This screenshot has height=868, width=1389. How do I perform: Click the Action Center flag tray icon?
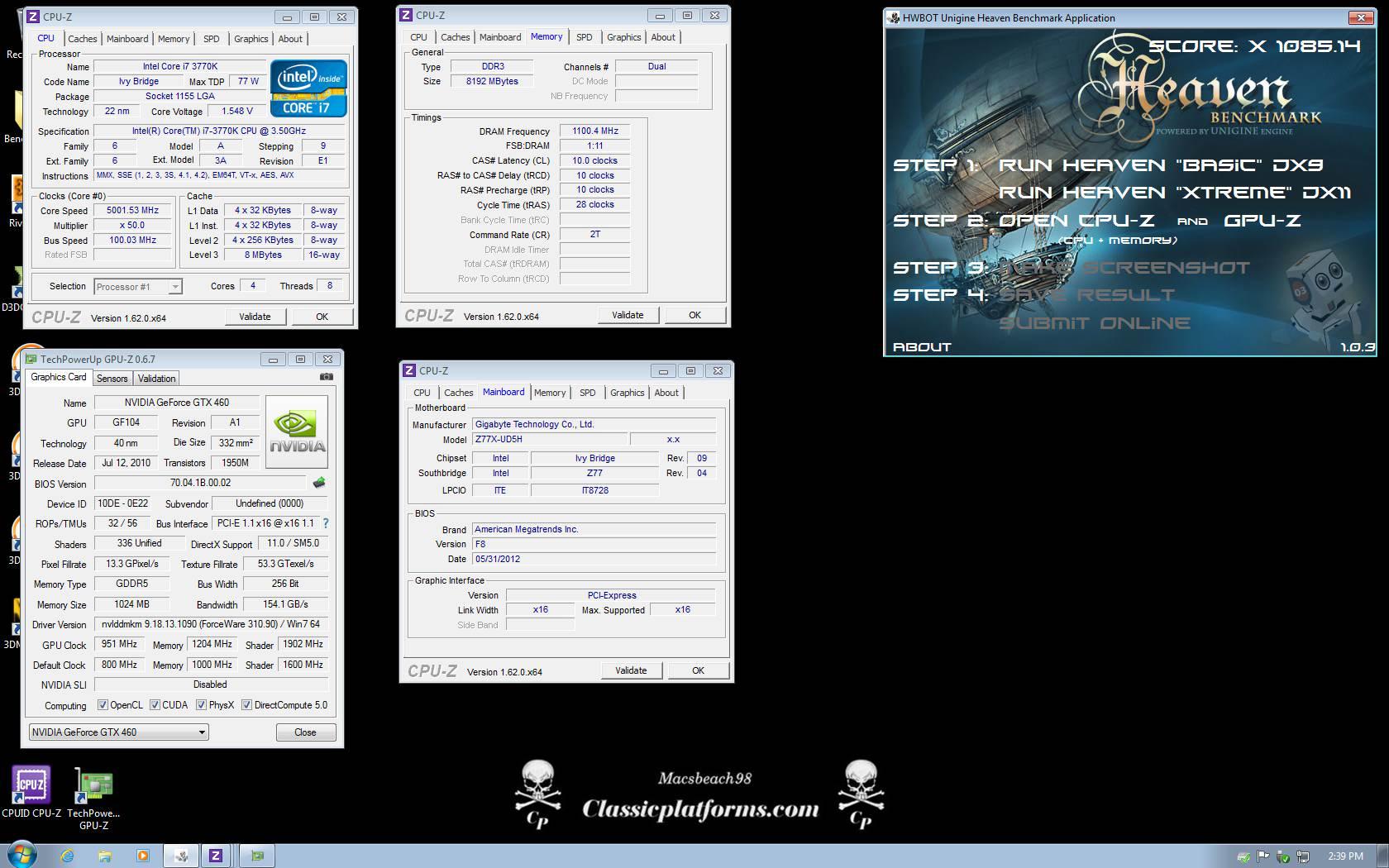coord(1263,856)
